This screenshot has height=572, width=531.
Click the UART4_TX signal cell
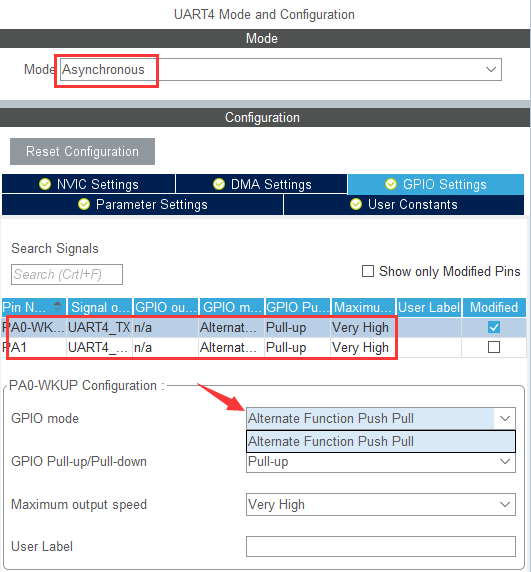click(99, 328)
